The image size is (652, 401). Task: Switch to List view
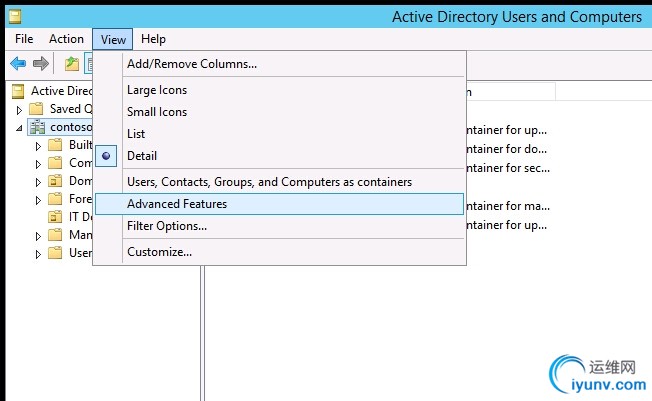(279, 134)
